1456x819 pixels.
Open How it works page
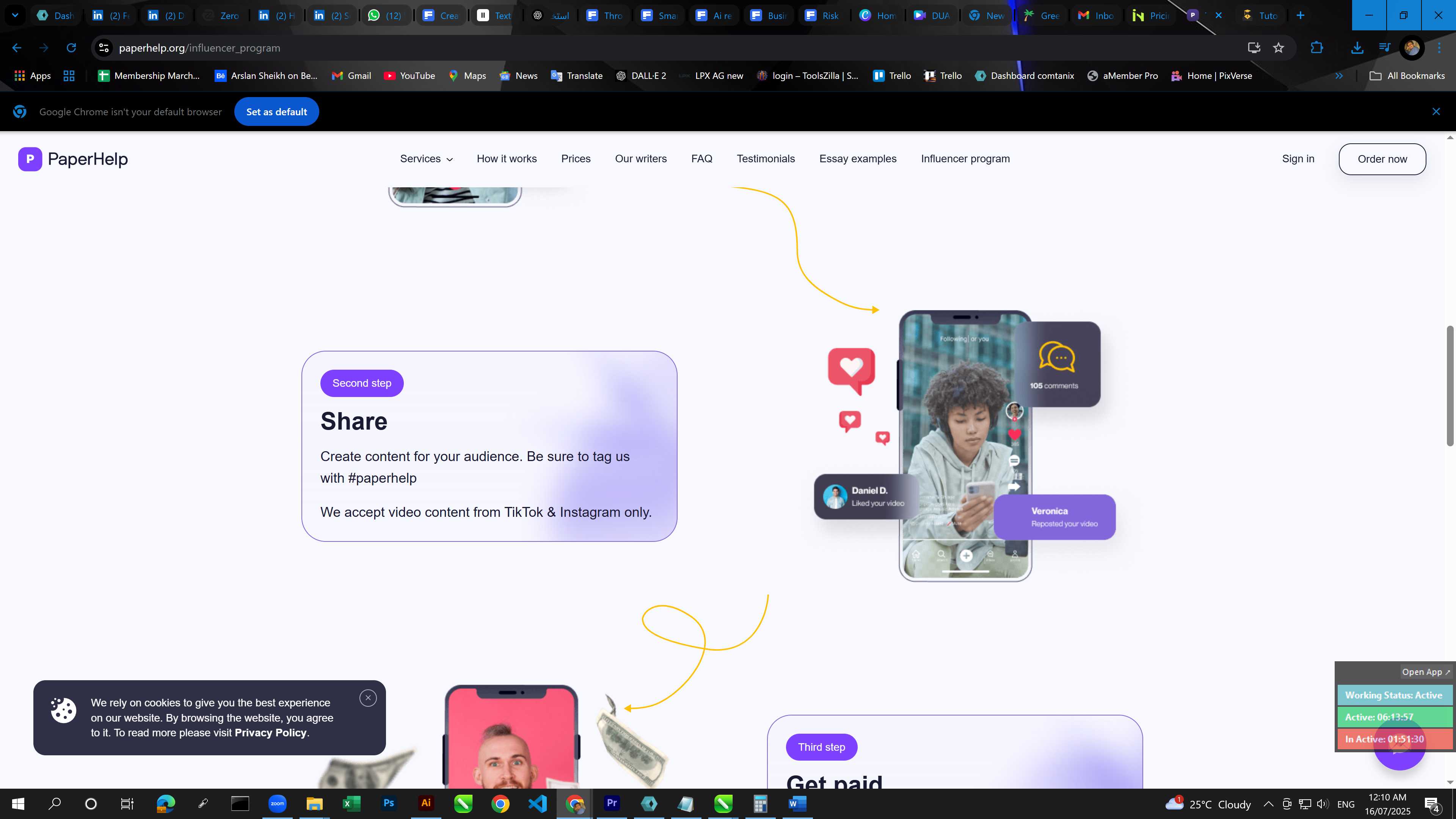507,159
